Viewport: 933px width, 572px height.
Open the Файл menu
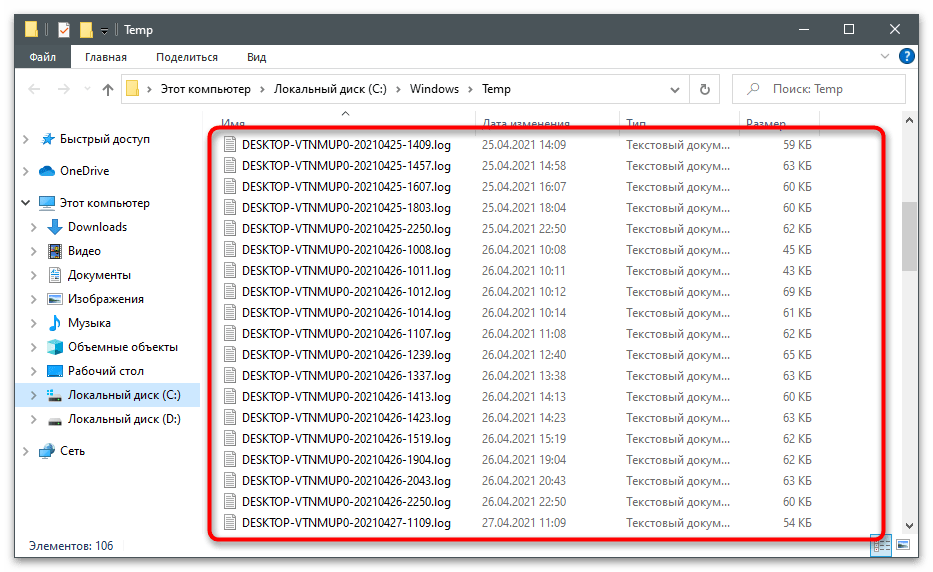coord(43,57)
